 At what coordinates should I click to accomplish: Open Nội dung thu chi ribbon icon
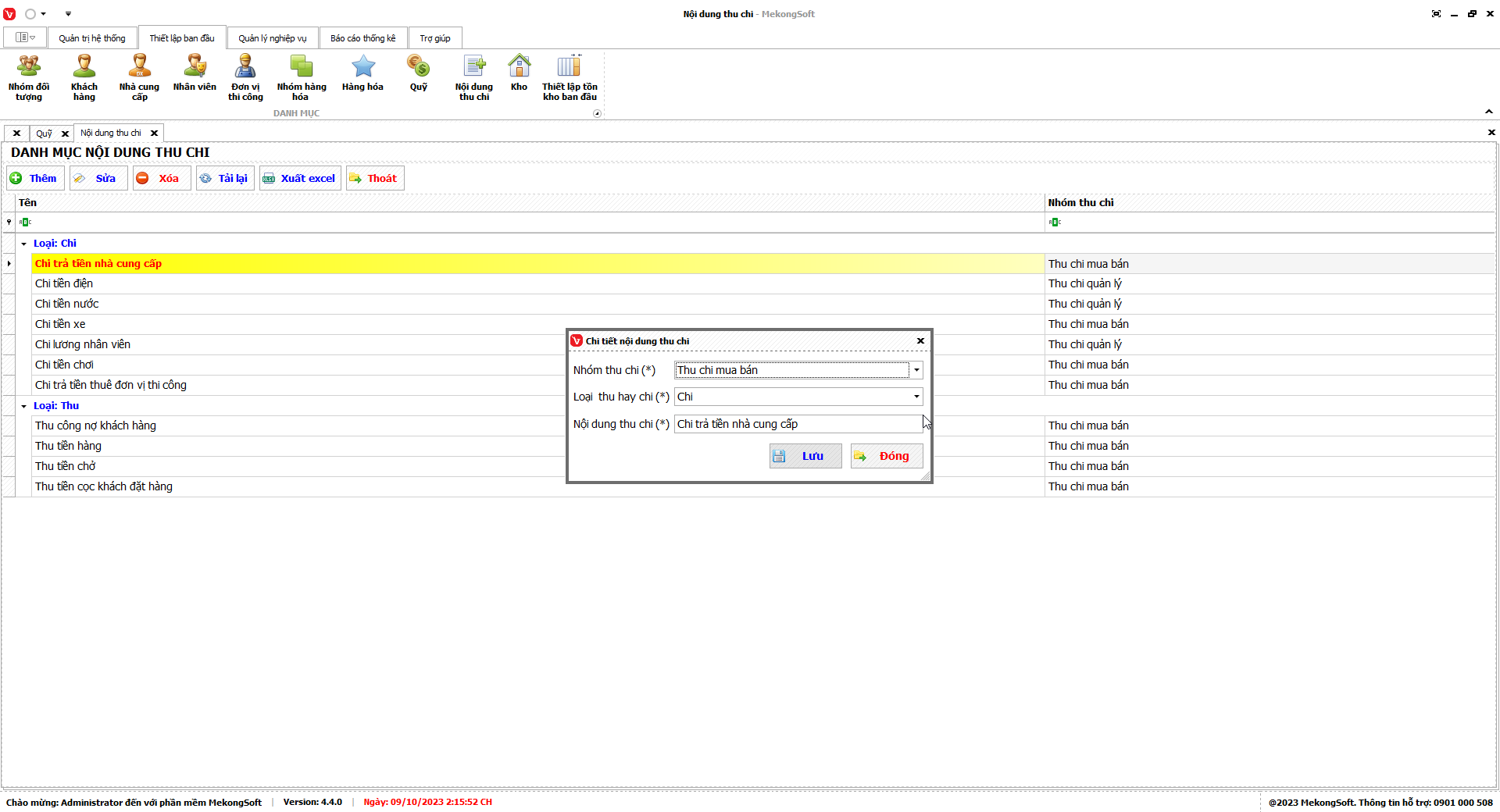[x=474, y=77]
